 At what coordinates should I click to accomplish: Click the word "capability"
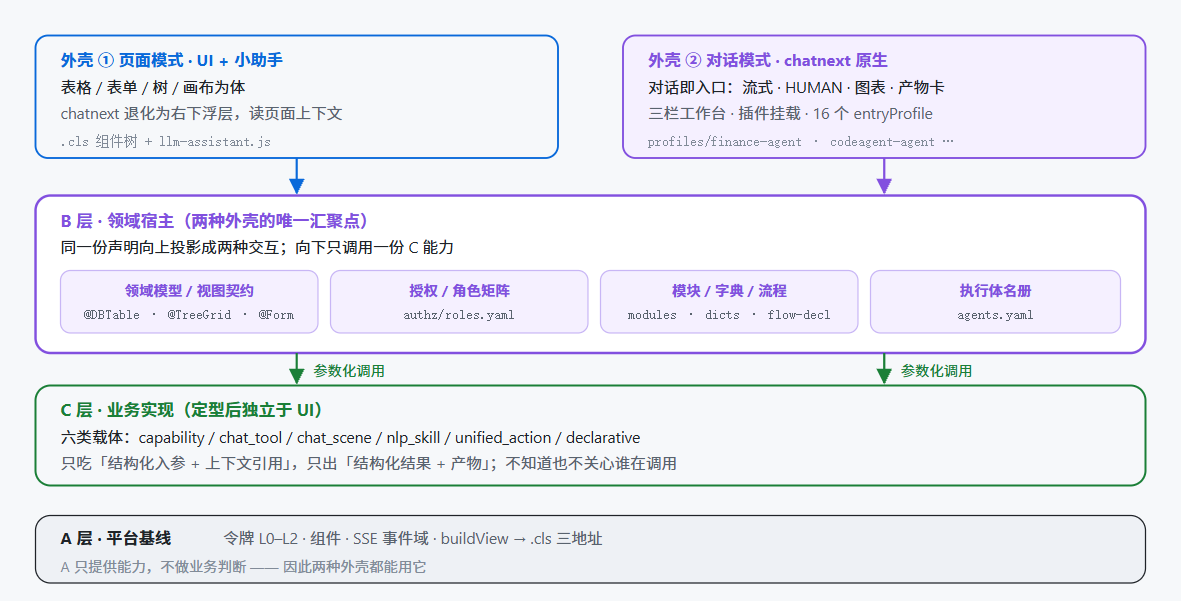[172, 438]
